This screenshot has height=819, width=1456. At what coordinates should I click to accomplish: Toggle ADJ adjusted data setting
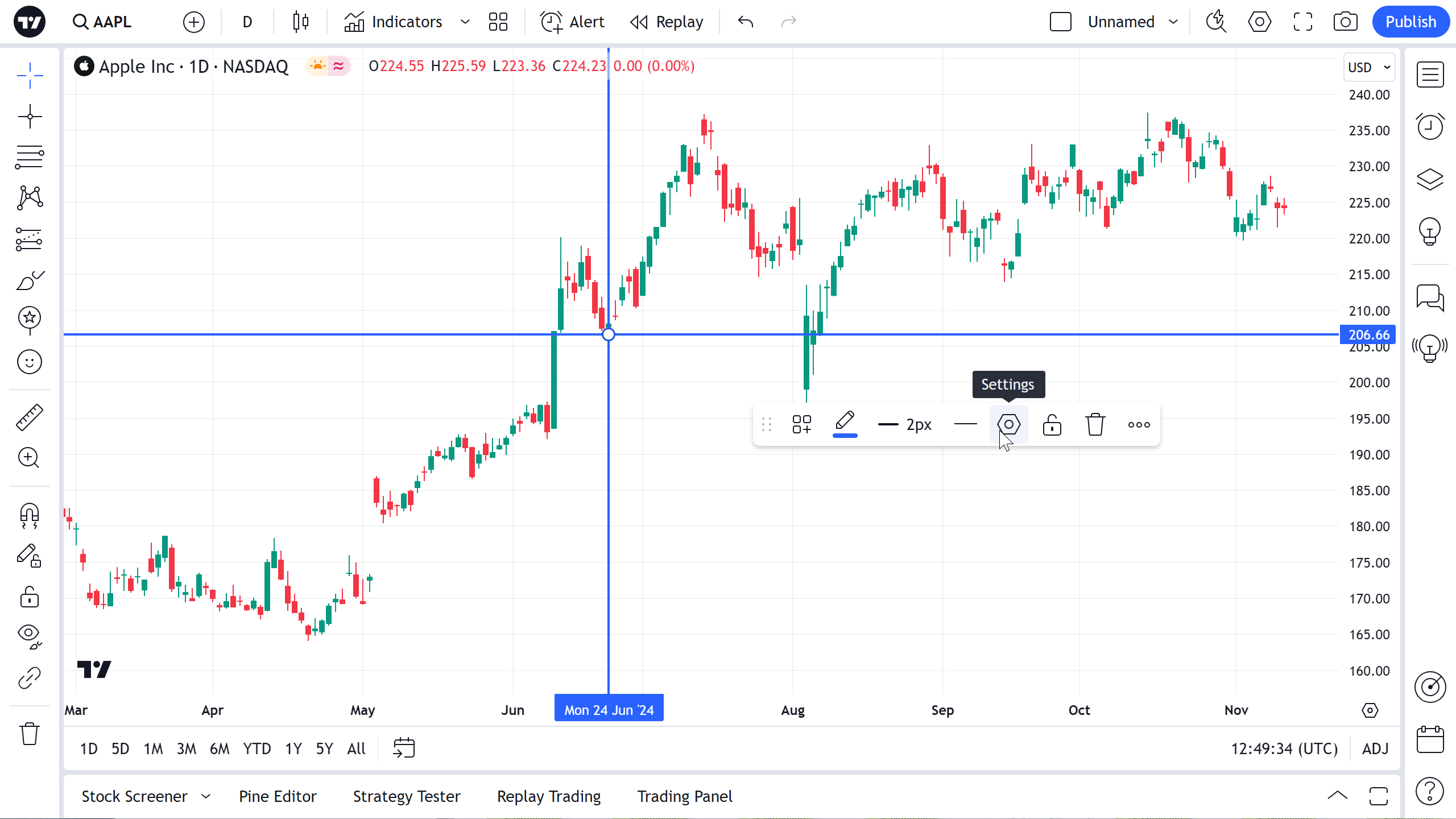1375,748
